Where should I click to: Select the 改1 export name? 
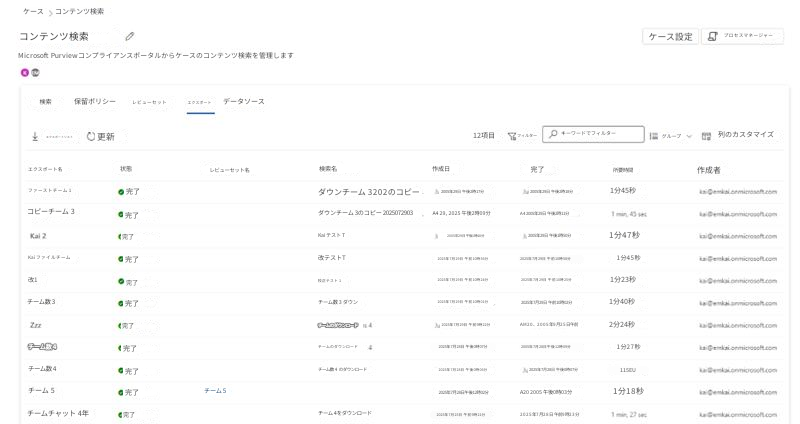click(33, 280)
